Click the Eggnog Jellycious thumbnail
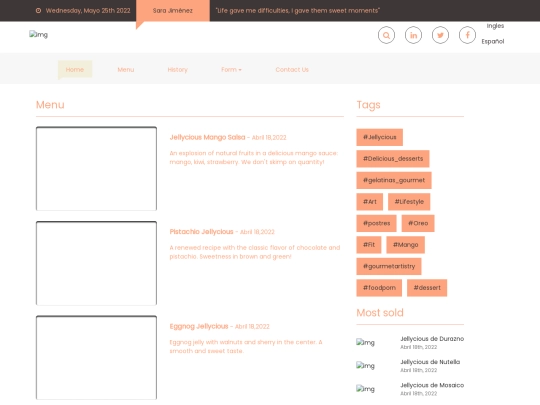Screen dimensions: 540x405 click(x=96, y=357)
